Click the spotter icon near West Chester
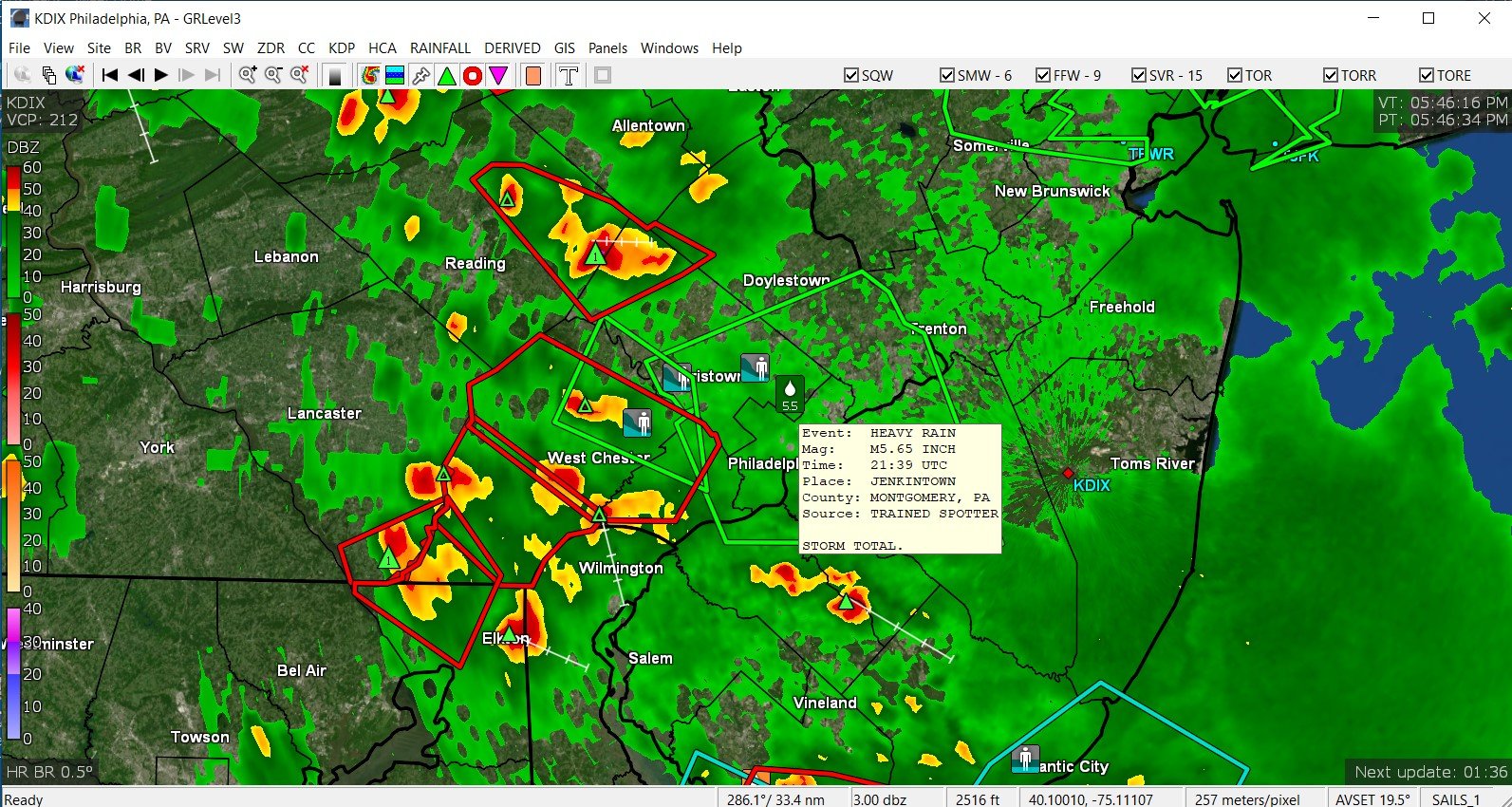1512x807 pixels. coord(638,422)
